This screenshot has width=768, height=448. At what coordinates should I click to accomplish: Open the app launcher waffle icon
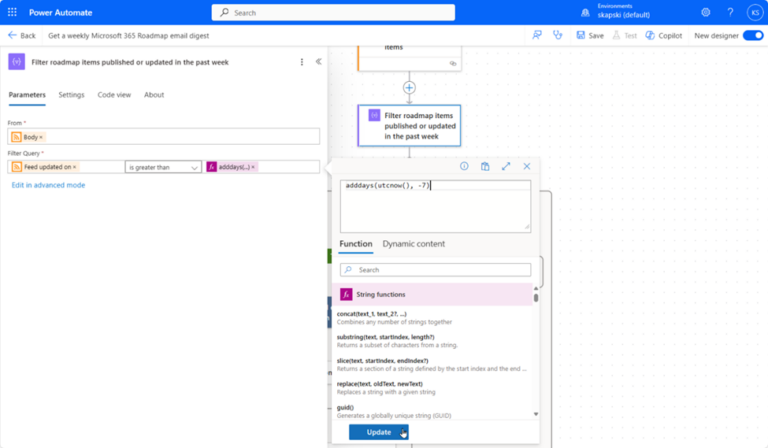coord(12,12)
